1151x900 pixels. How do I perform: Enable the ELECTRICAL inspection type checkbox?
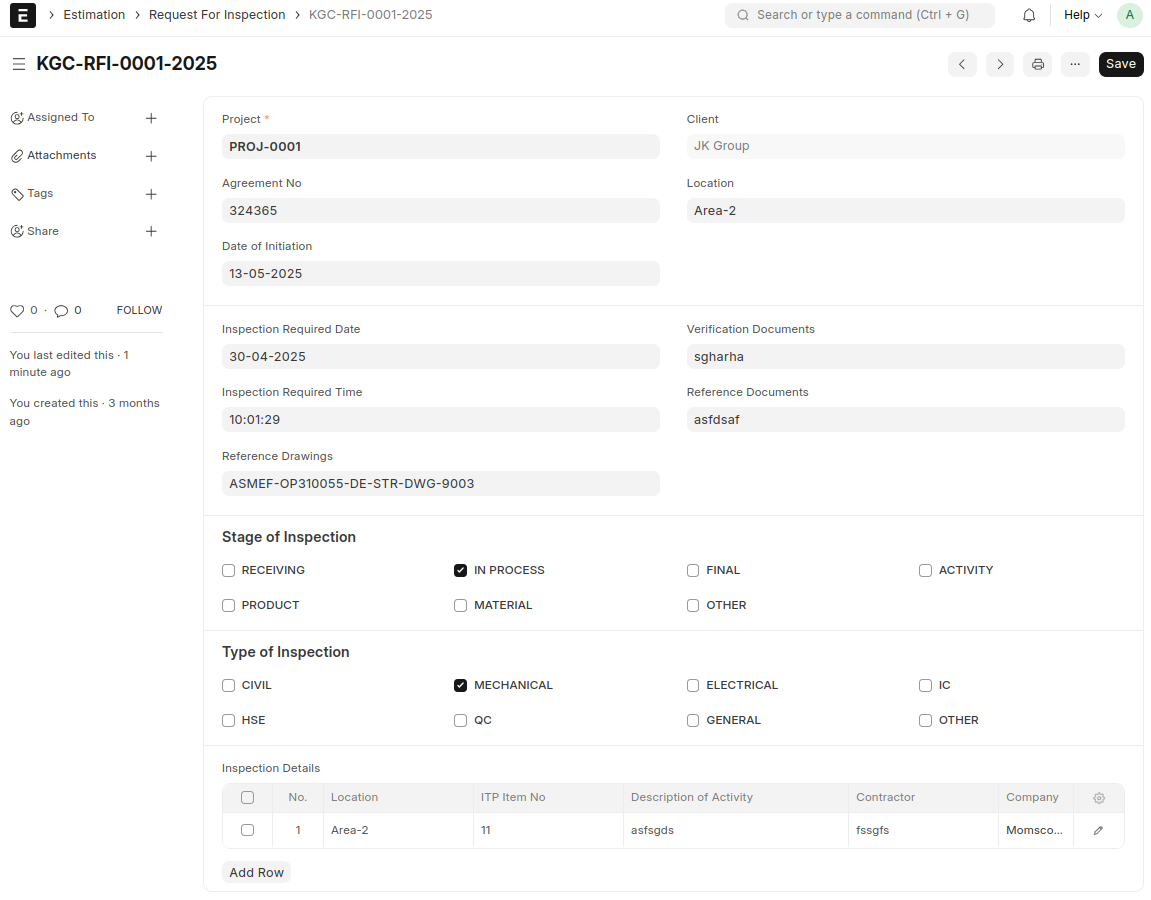693,685
